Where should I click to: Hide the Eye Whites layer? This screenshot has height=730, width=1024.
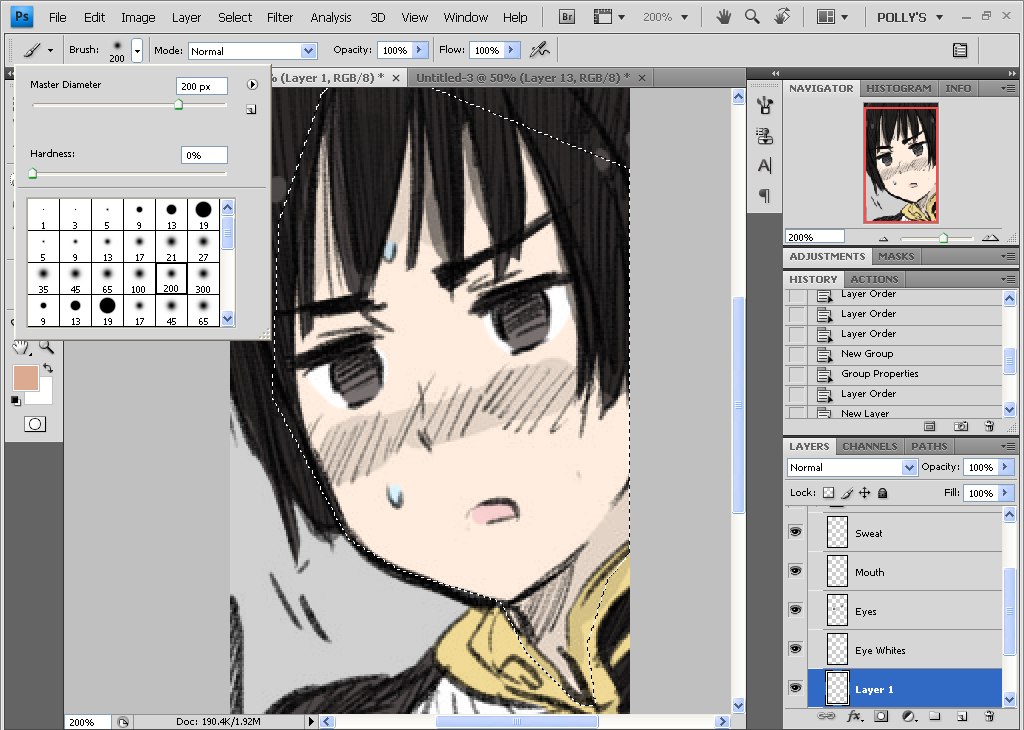pyautogui.click(x=795, y=649)
